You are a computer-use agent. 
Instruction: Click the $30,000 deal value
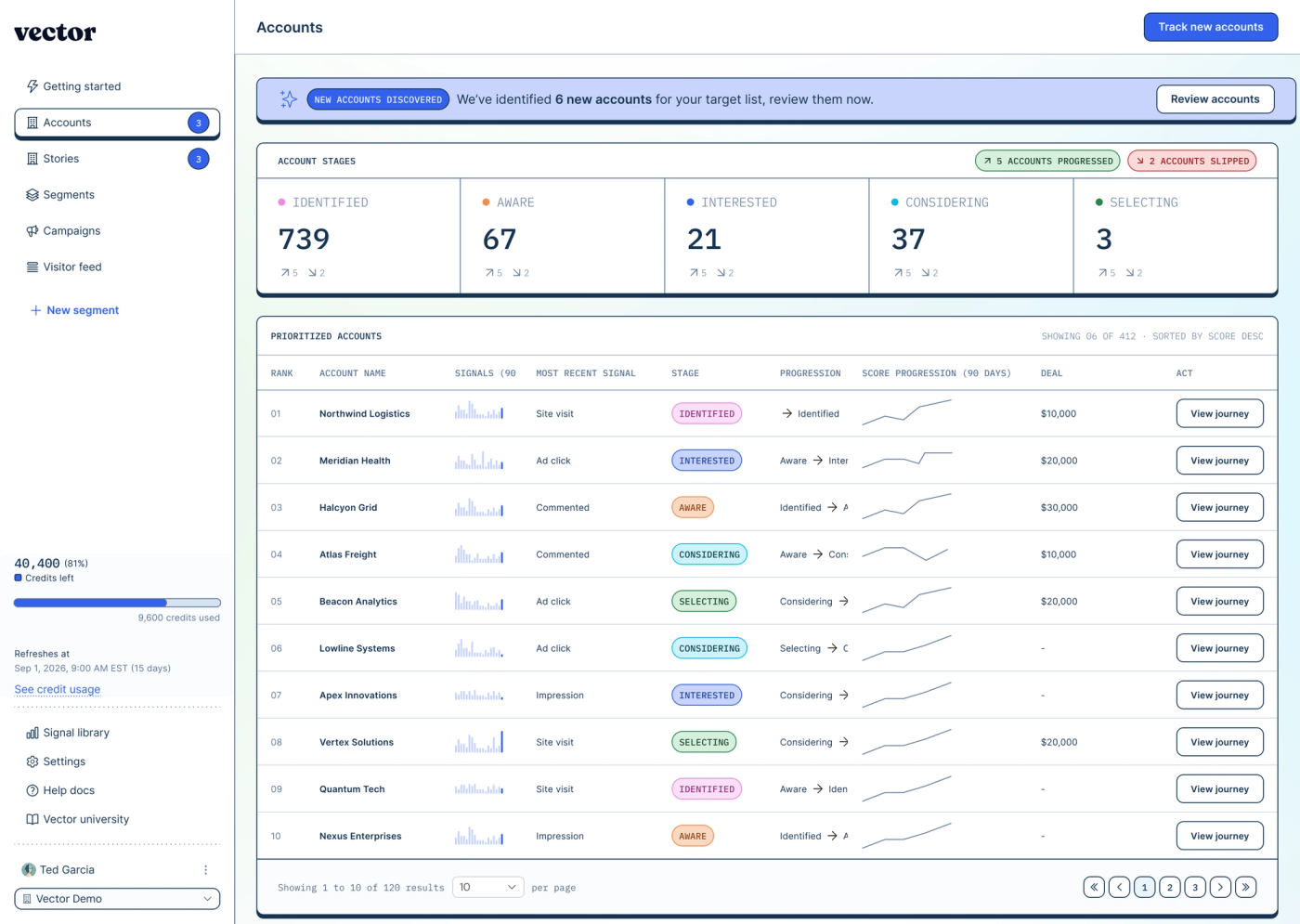1059,507
